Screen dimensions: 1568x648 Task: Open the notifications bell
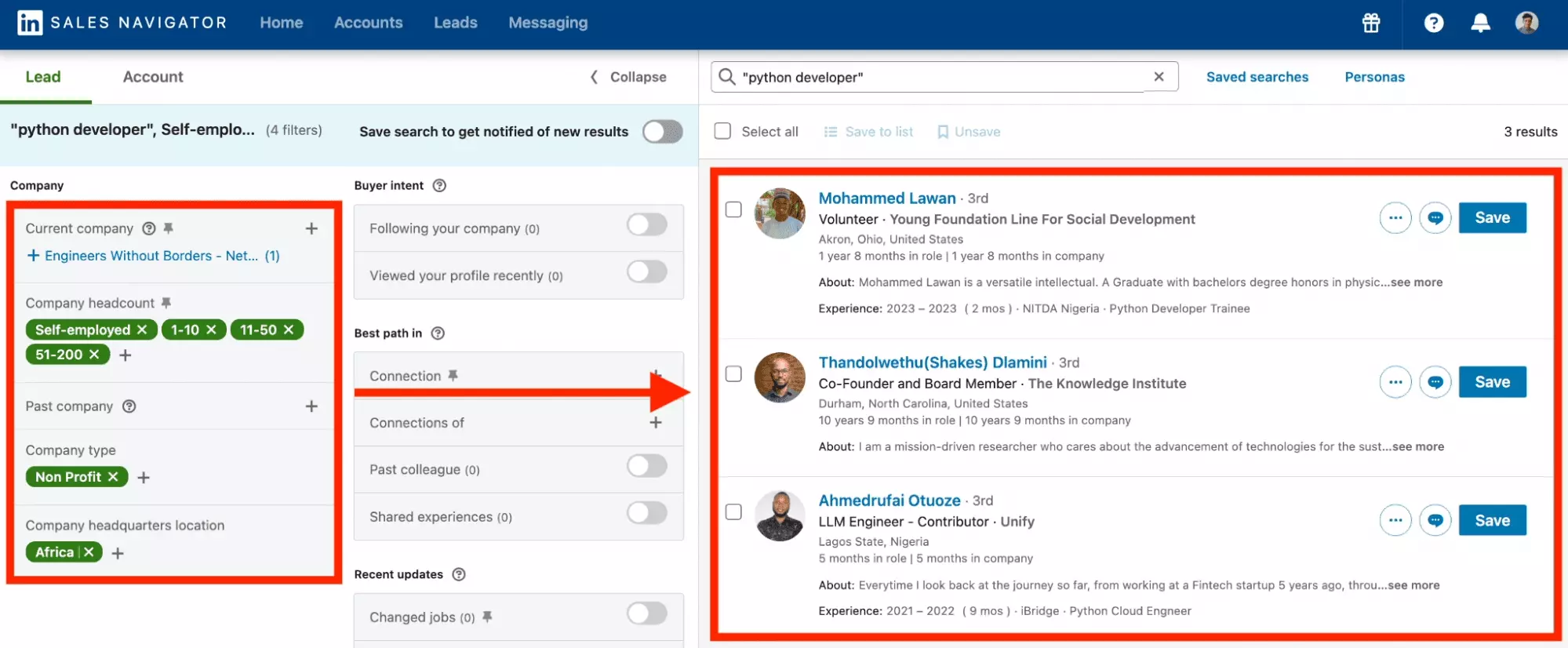[1480, 23]
